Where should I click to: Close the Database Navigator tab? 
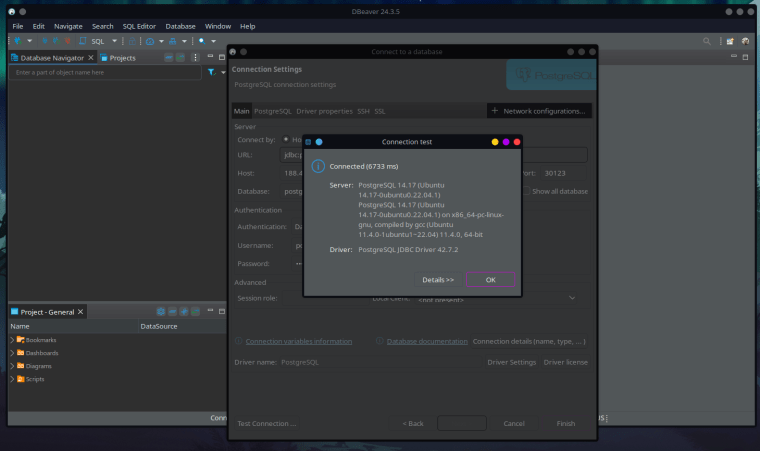coord(91,58)
